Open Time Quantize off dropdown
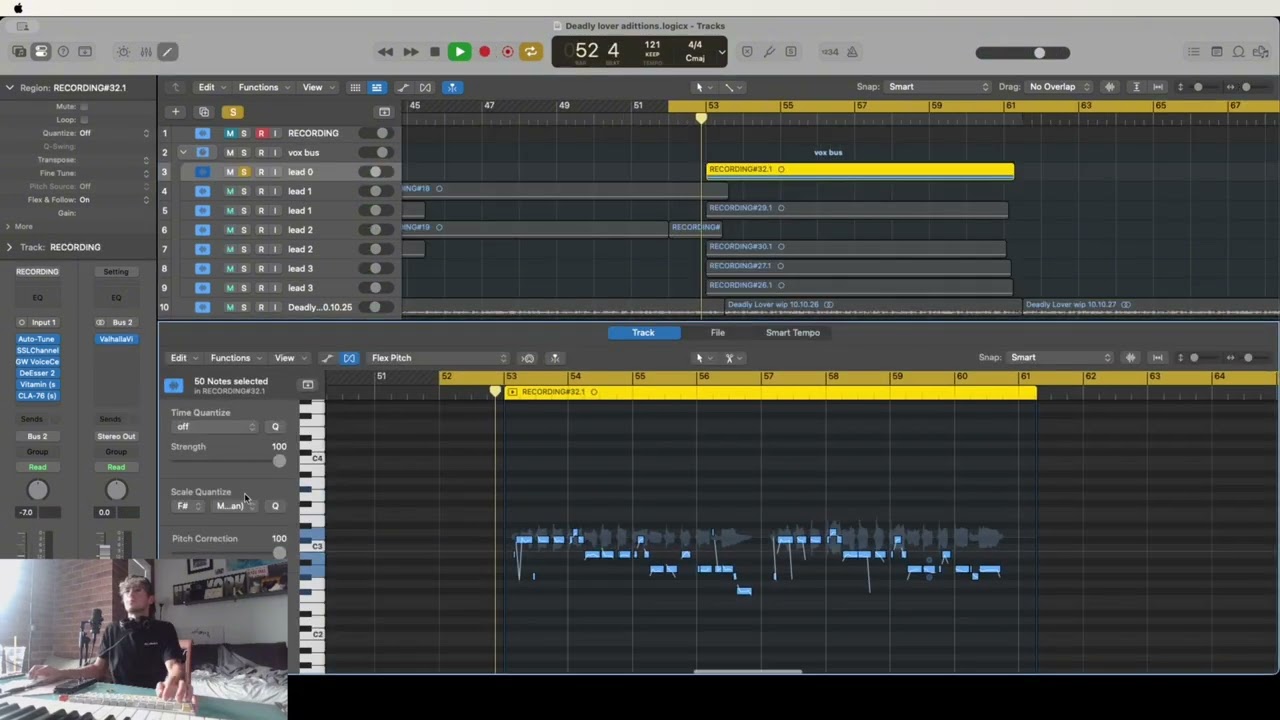 [x=215, y=427]
